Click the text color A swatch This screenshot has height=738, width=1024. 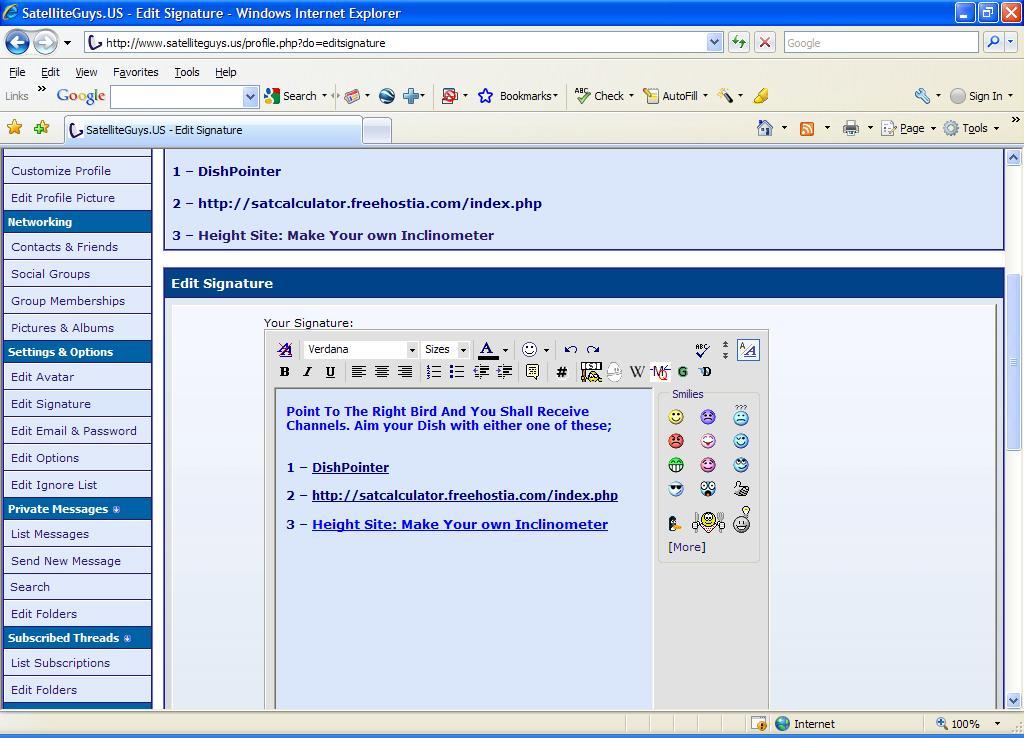pos(487,350)
